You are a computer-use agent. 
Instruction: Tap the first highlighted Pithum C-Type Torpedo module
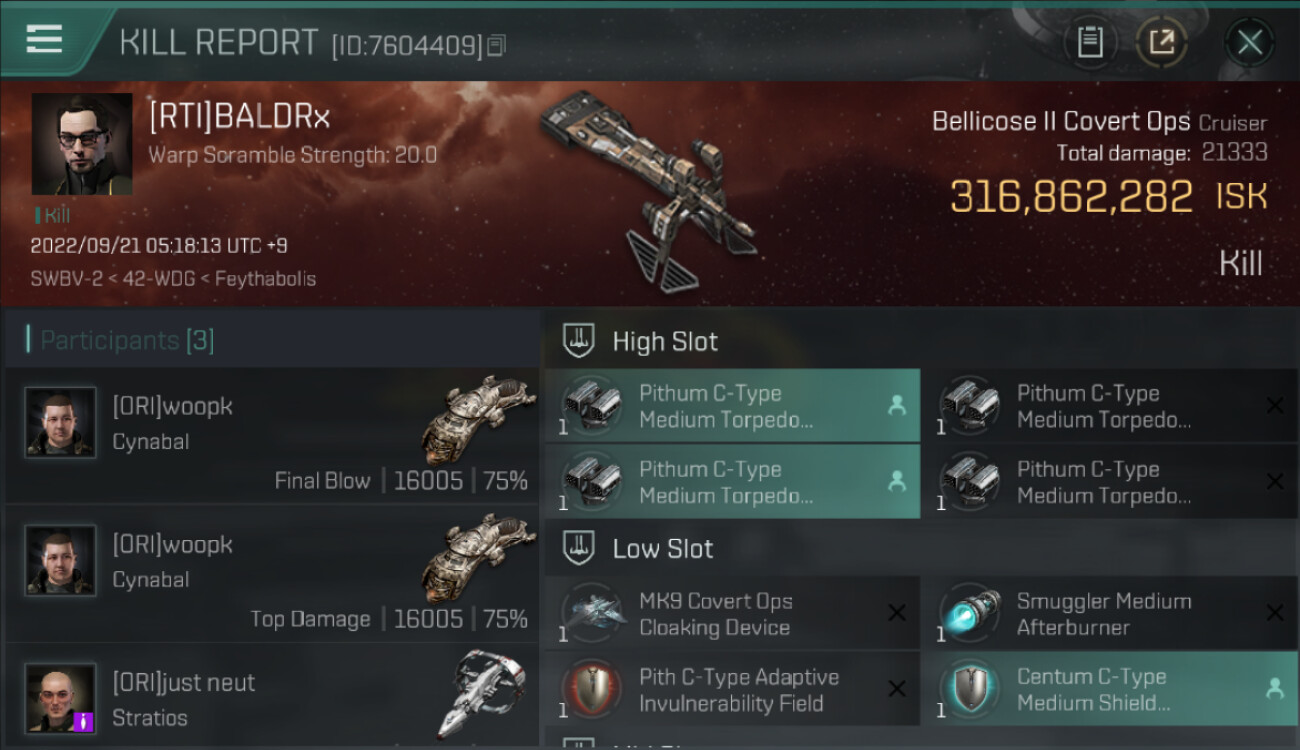[732, 406]
